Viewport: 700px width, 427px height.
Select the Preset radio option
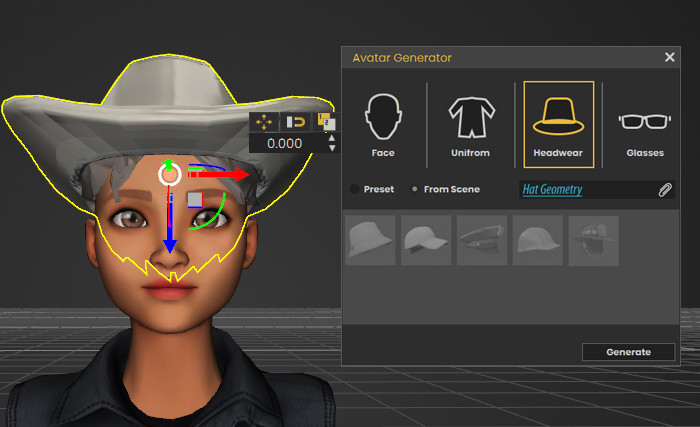355,189
